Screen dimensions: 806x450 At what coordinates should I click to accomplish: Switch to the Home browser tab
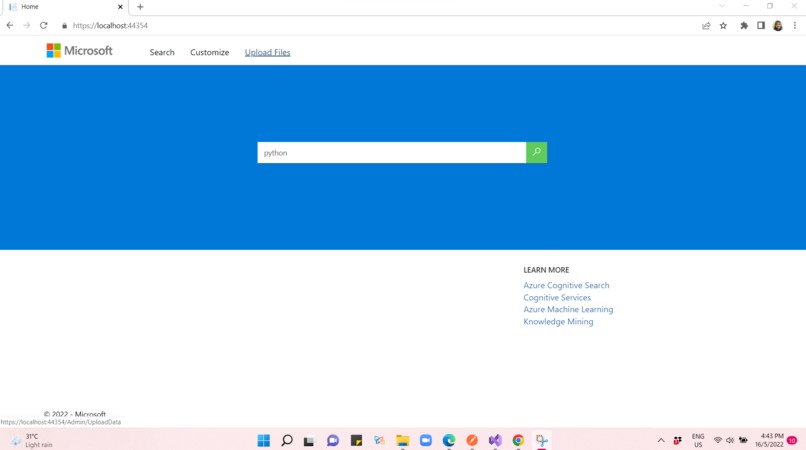tap(64, 7)
